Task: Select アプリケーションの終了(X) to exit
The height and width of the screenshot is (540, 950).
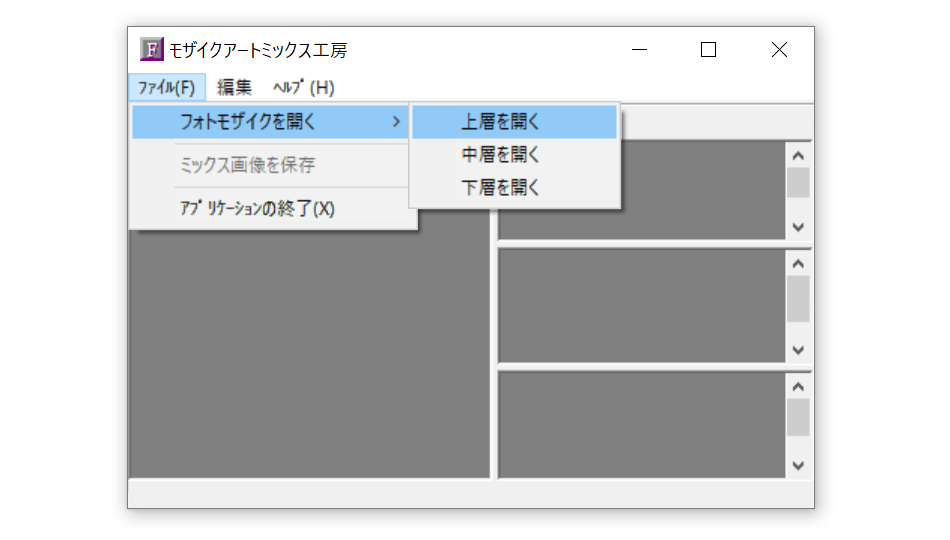Action: [270, 208]
